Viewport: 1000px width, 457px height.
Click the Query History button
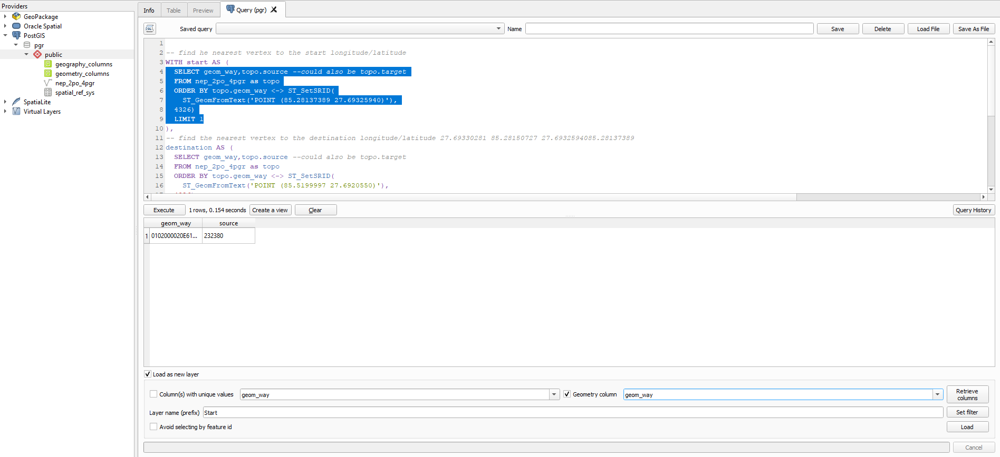(973, 210)
